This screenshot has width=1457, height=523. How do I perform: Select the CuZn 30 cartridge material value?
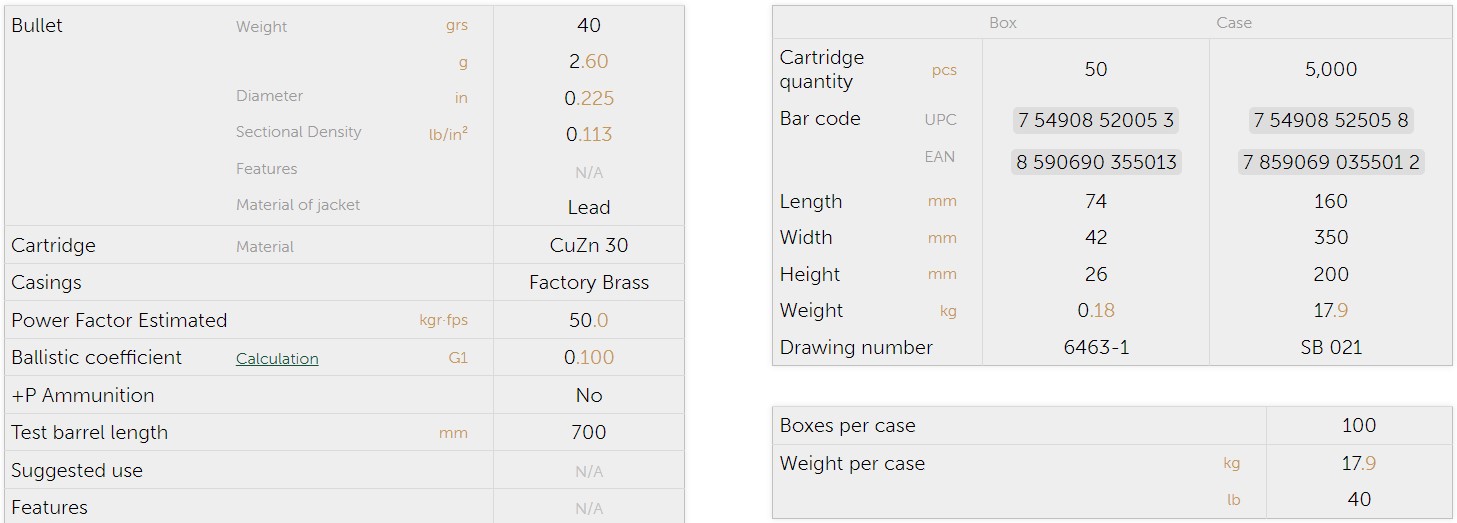588,245
